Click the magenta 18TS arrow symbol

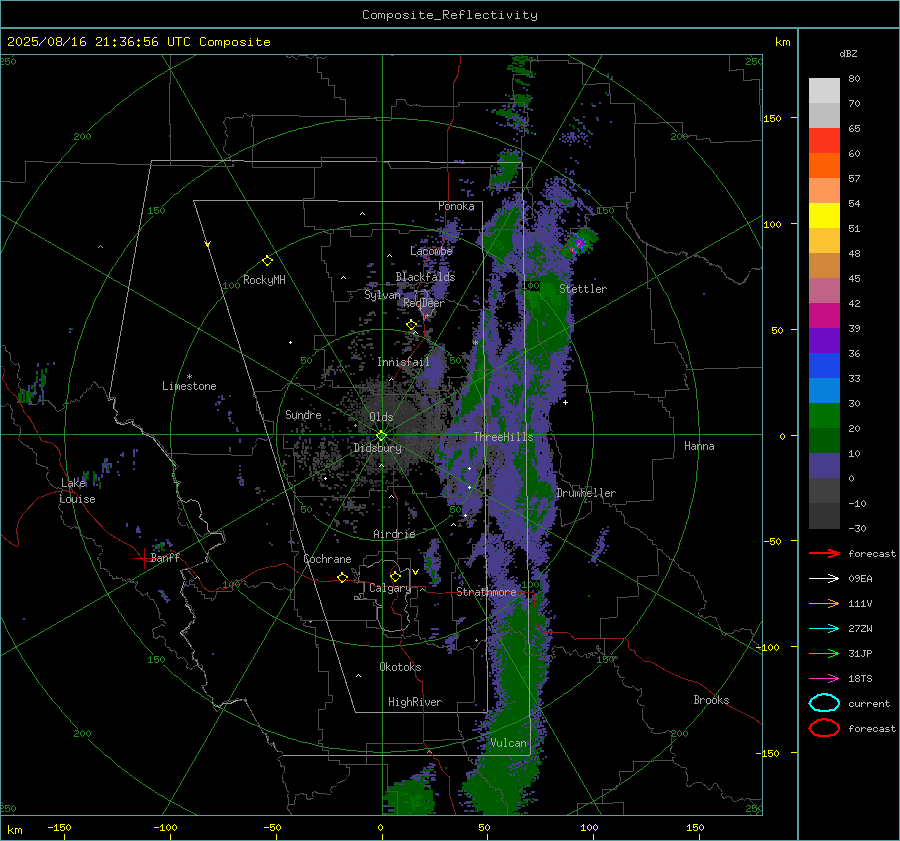point(824,679)
